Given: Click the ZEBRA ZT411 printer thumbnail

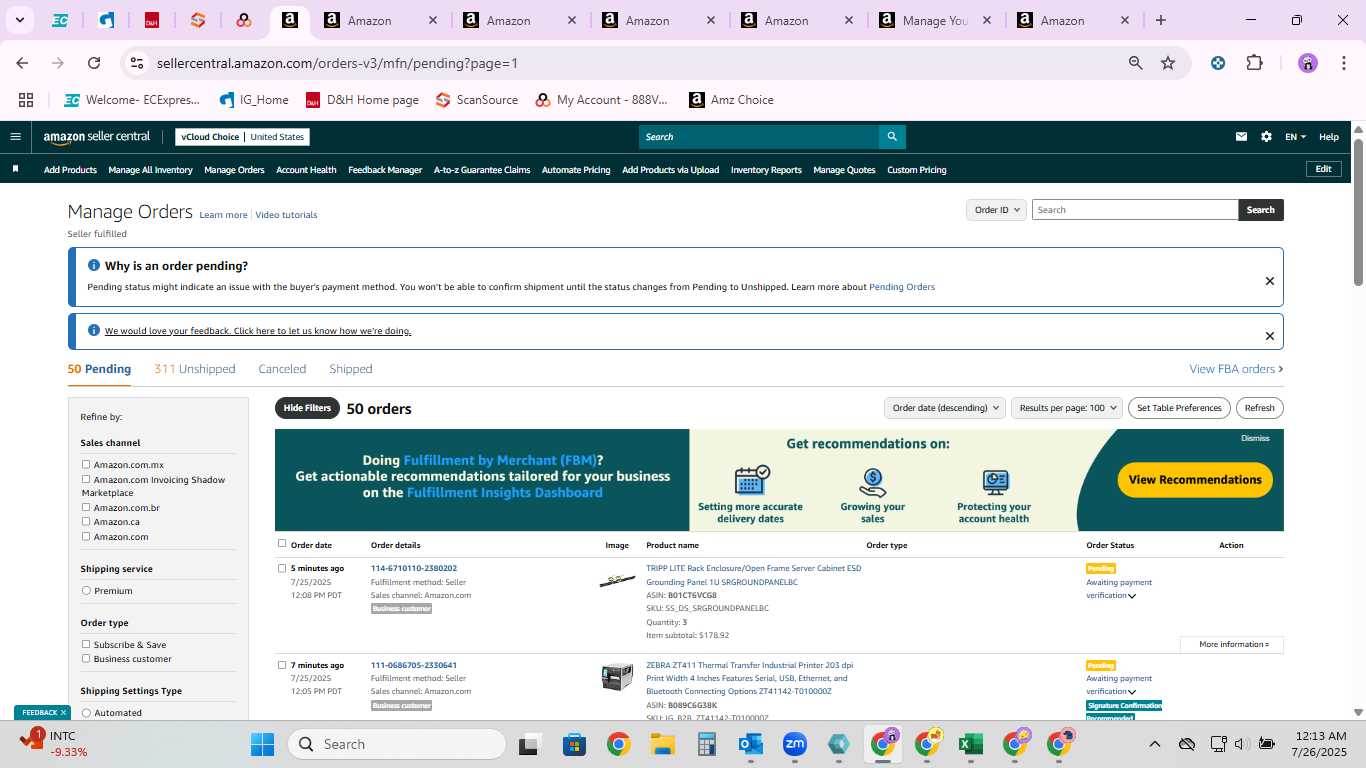Looking at the screenshot, I should click(x=617, y=677).
